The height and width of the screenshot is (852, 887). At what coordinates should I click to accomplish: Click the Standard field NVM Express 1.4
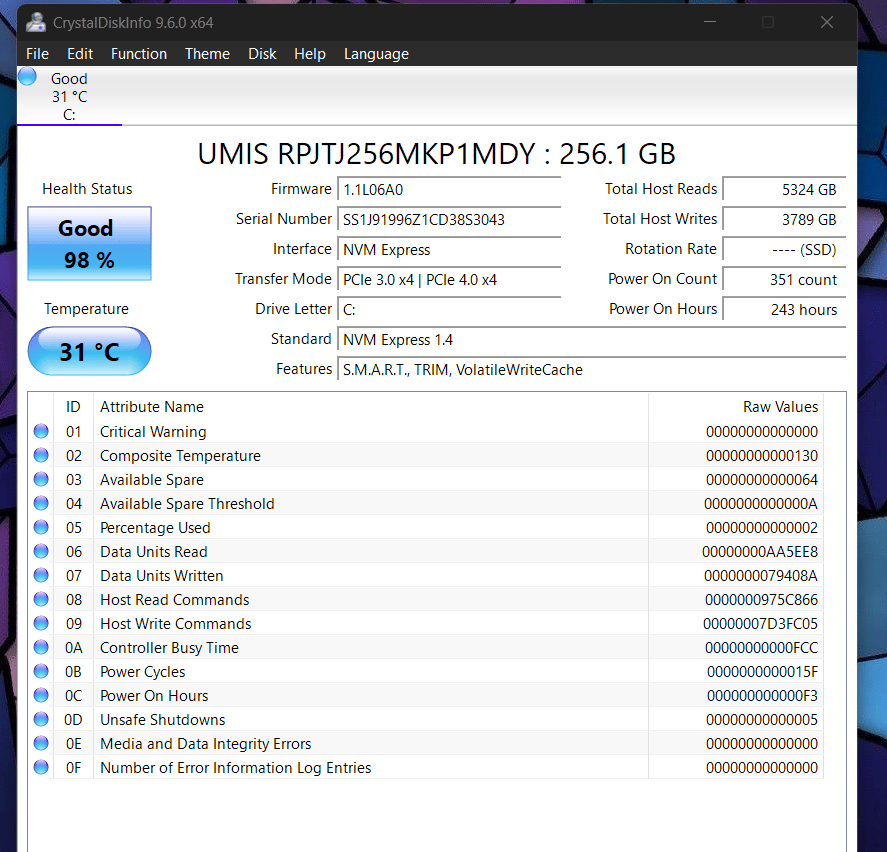(591, 339)
